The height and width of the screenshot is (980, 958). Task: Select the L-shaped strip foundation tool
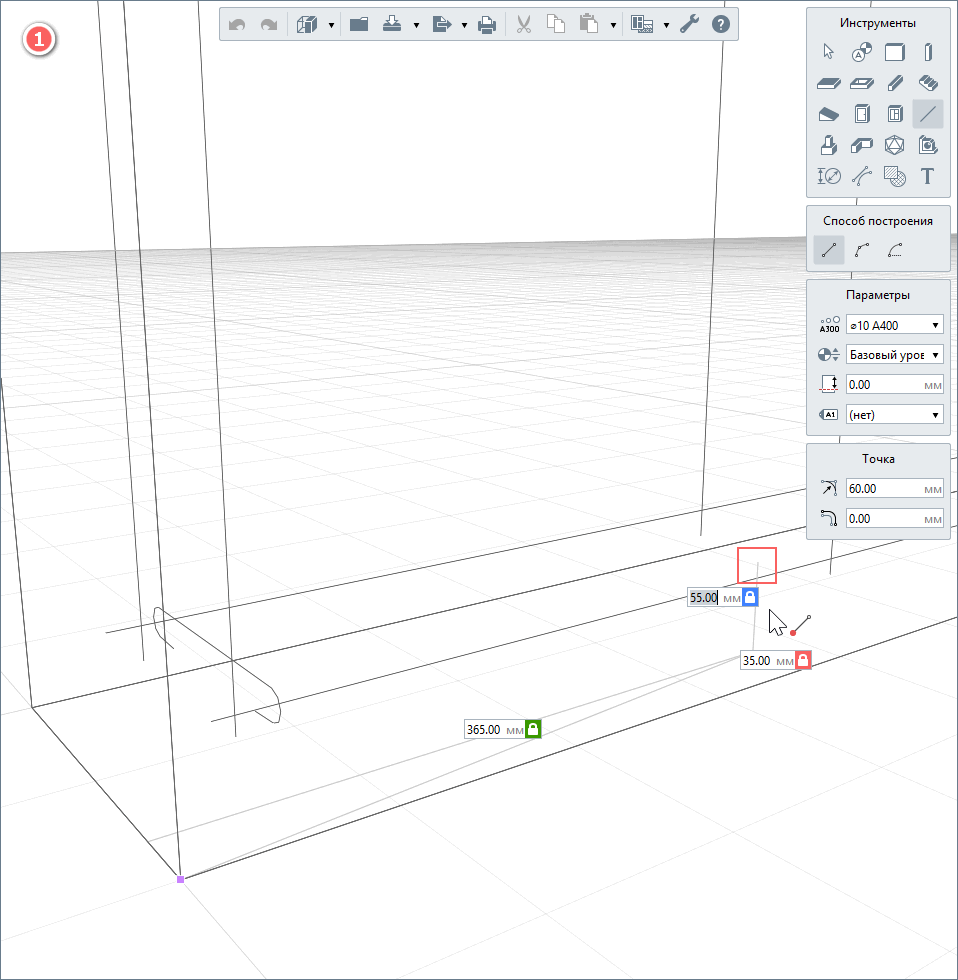point(862,146)
